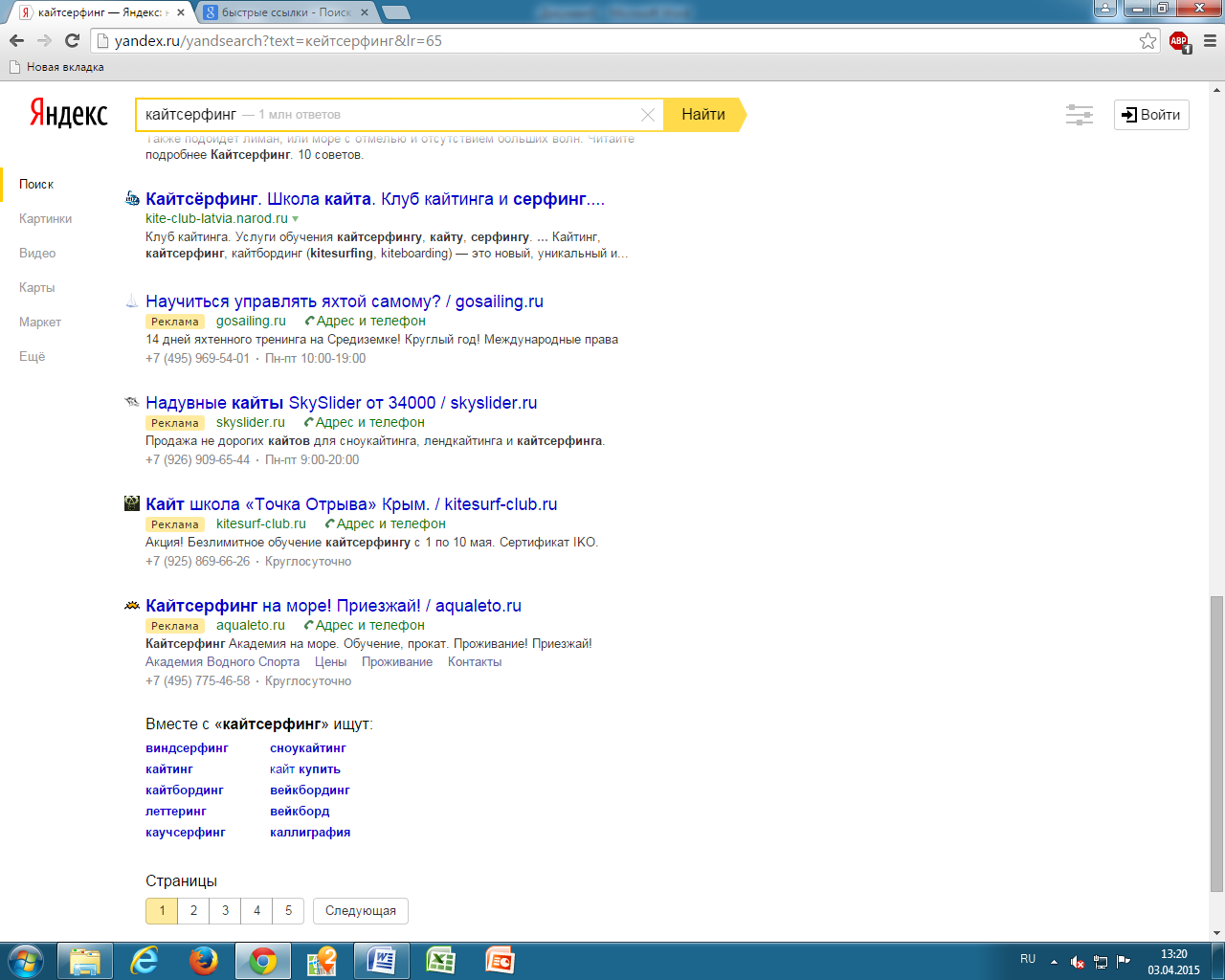
Task: Open Карты in the sidebar
Action: point(36,287)
